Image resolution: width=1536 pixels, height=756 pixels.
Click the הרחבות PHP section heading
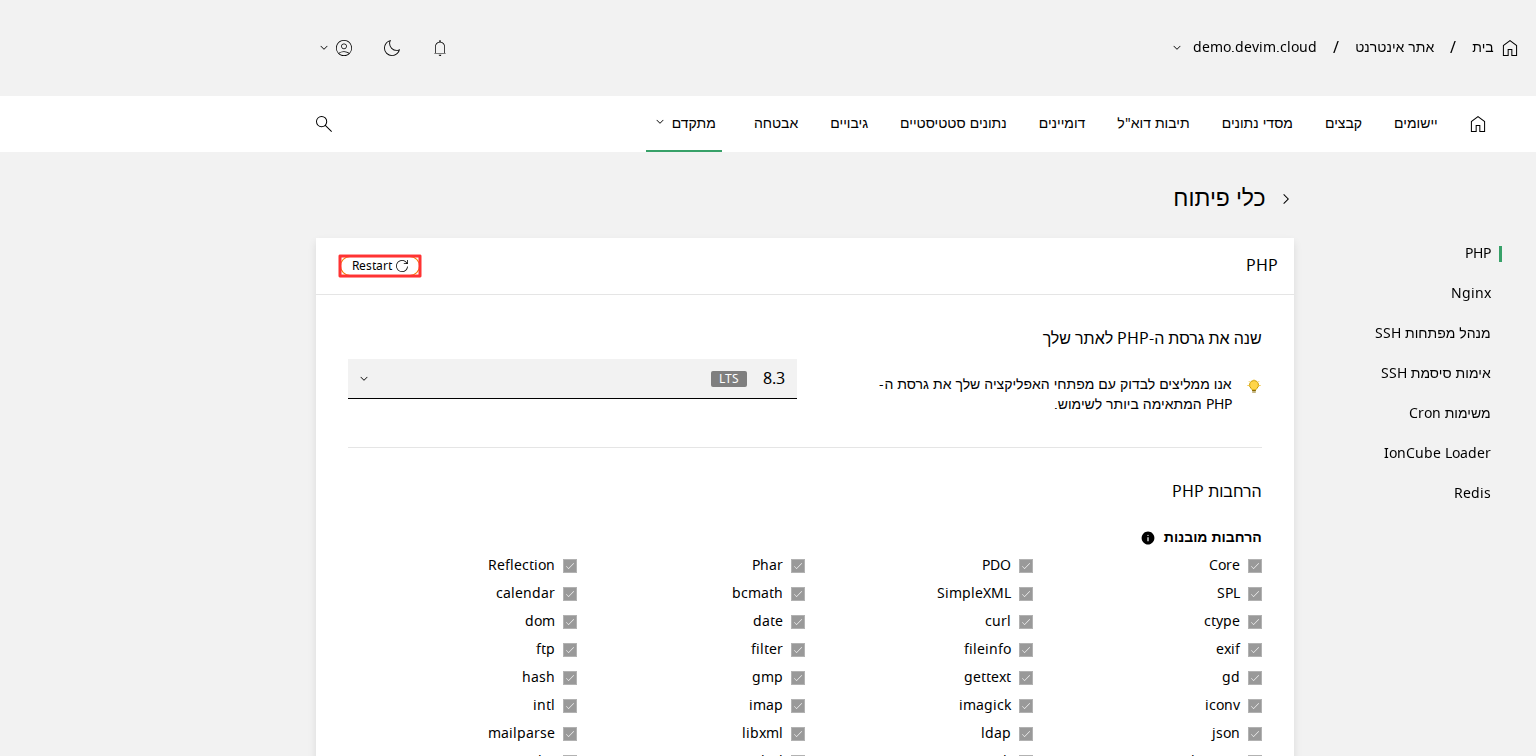[1217, 491]
